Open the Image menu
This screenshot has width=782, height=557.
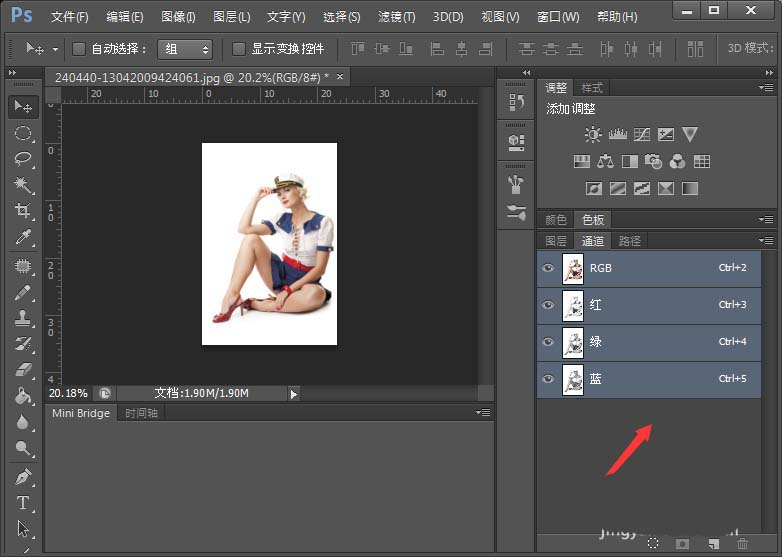click(178, 17)
